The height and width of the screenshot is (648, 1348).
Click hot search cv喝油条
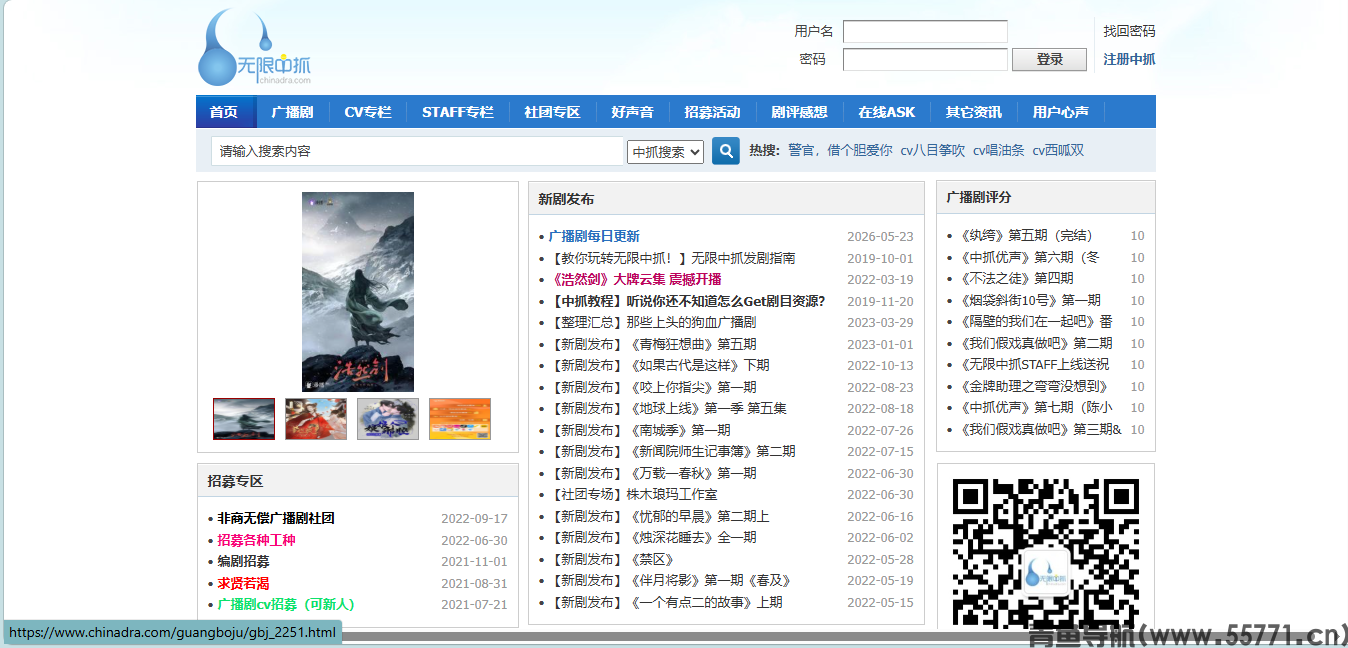(x=998, y=151)
